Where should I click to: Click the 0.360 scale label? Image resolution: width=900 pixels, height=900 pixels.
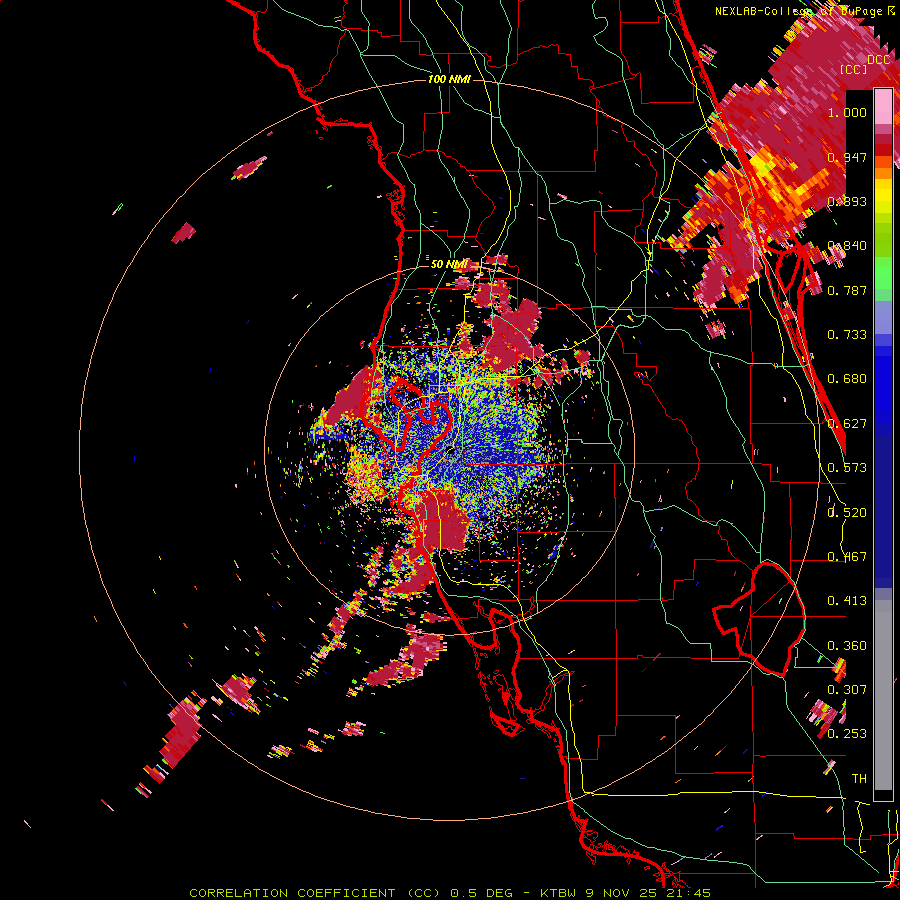pyautogui.click(x=847, y=646)
